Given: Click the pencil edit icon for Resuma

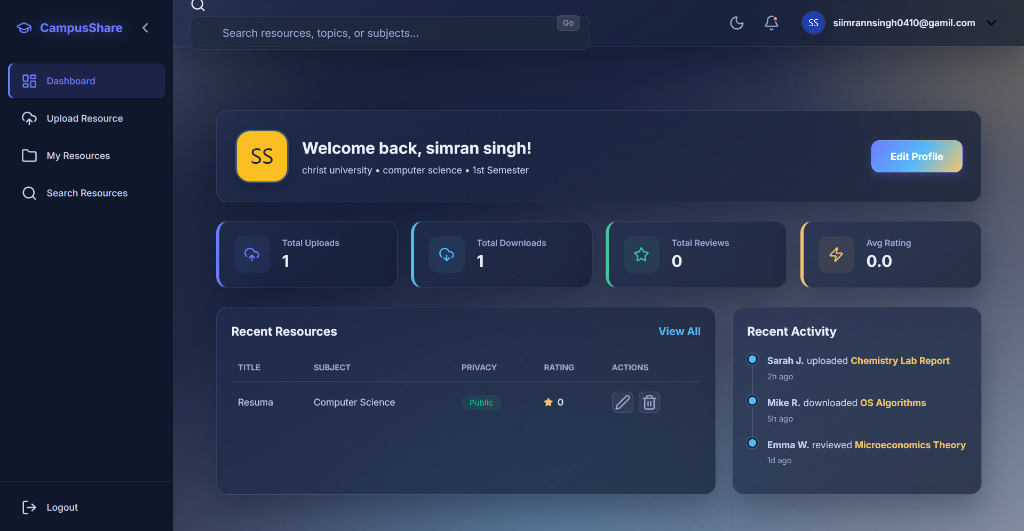Looking at the screenshot, I should click(622, 402).
